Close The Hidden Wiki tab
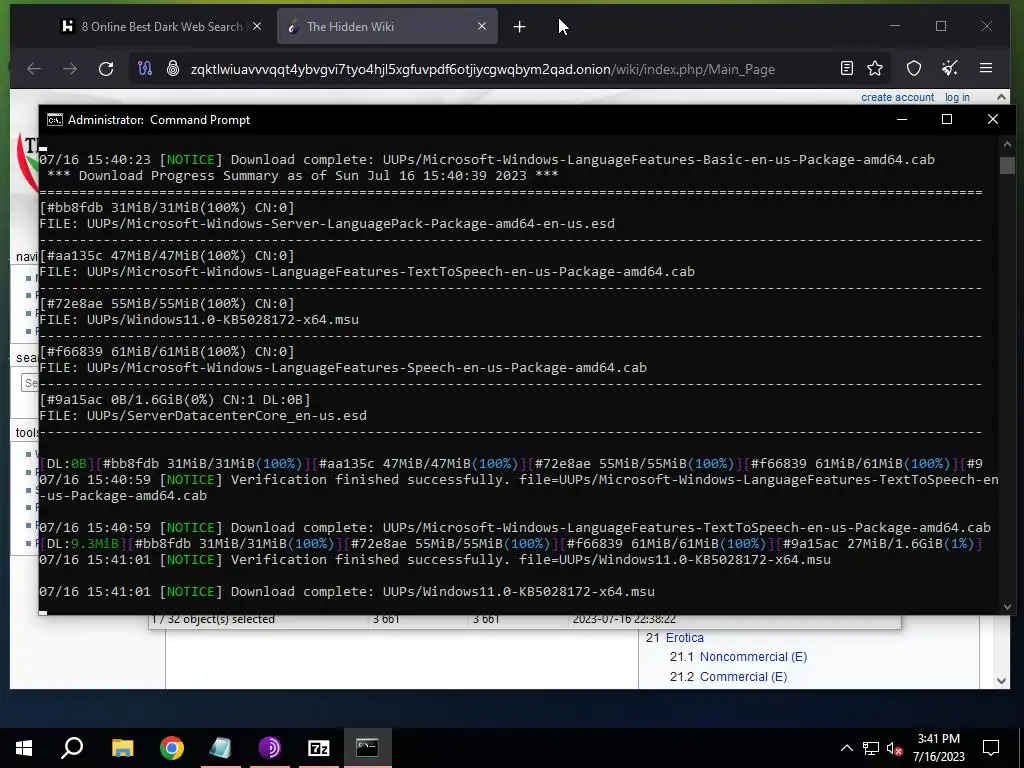This screenshot has height=768, width=1024. coord(482,26)
